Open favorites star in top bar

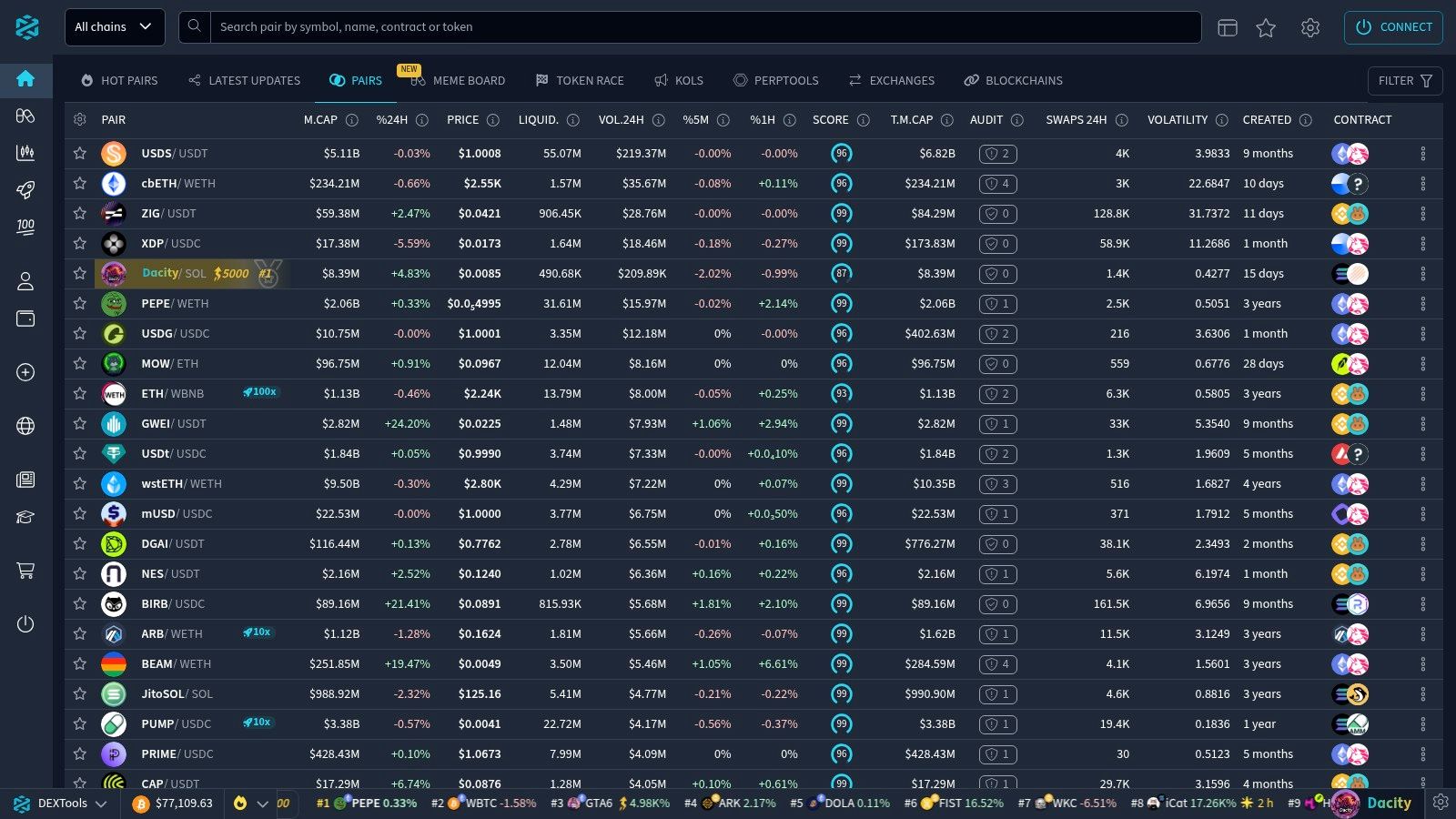point(1266,27)
